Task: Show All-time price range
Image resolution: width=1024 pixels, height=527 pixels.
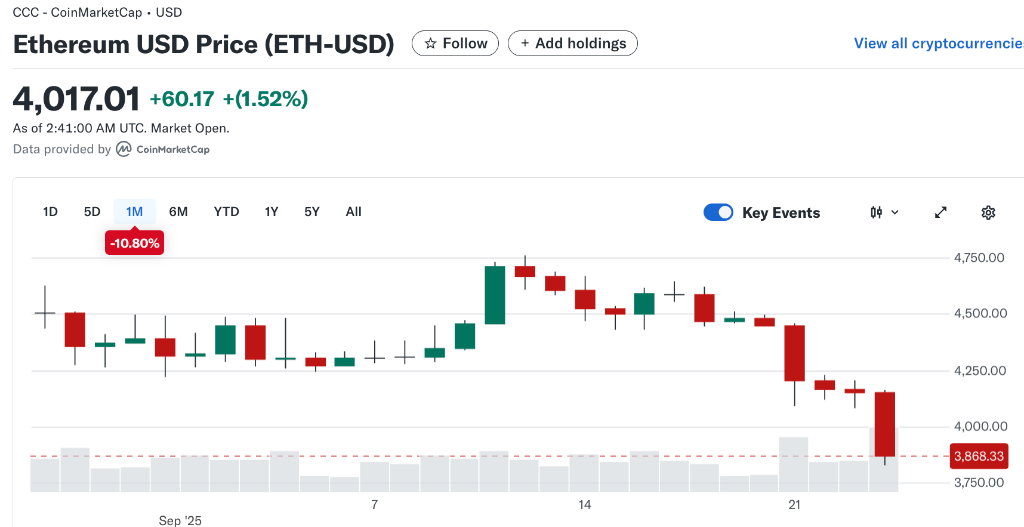Action: (353, 211)
